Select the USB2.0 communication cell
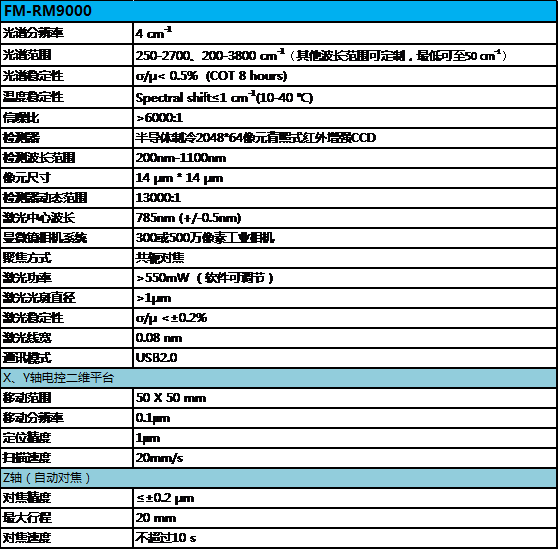This screenshot has height=550, width=559. point(344,357)
